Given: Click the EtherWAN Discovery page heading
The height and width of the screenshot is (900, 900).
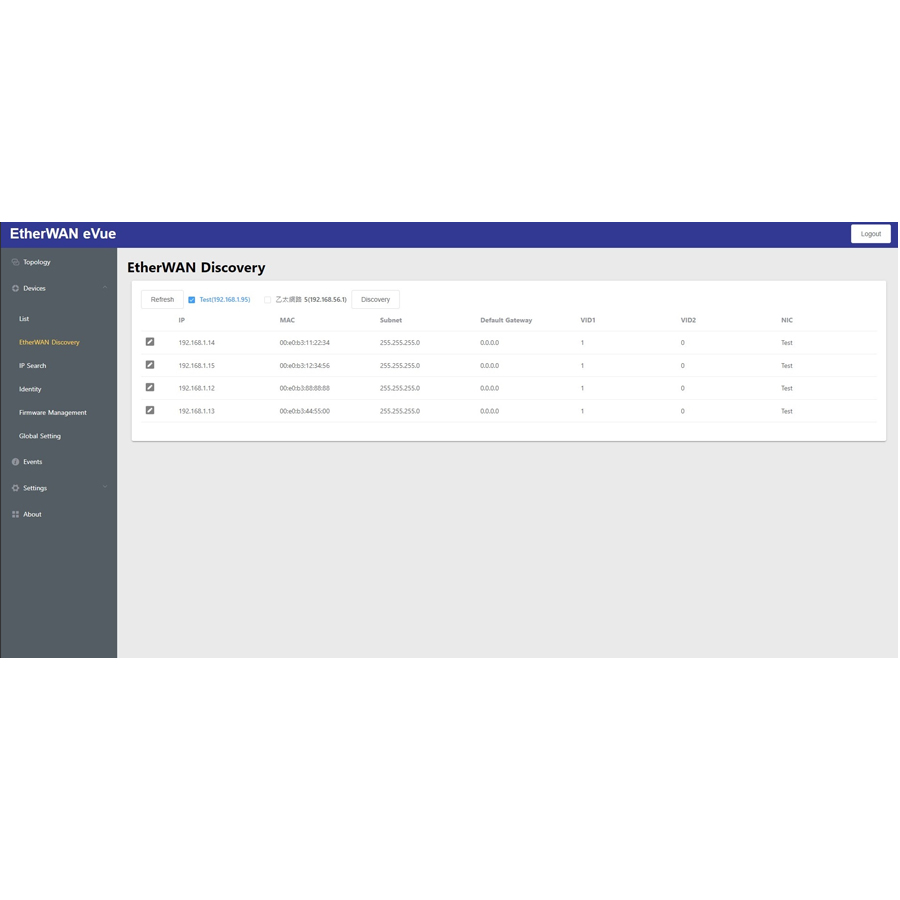Looking at the screenshot, I should [x=196, y=267].
